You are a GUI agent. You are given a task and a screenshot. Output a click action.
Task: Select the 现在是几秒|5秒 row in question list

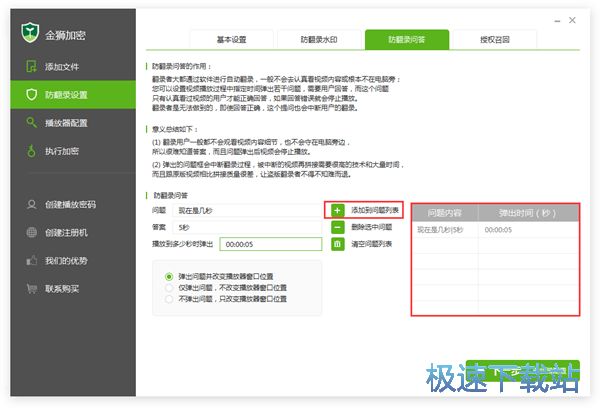[x=495, y=230]
